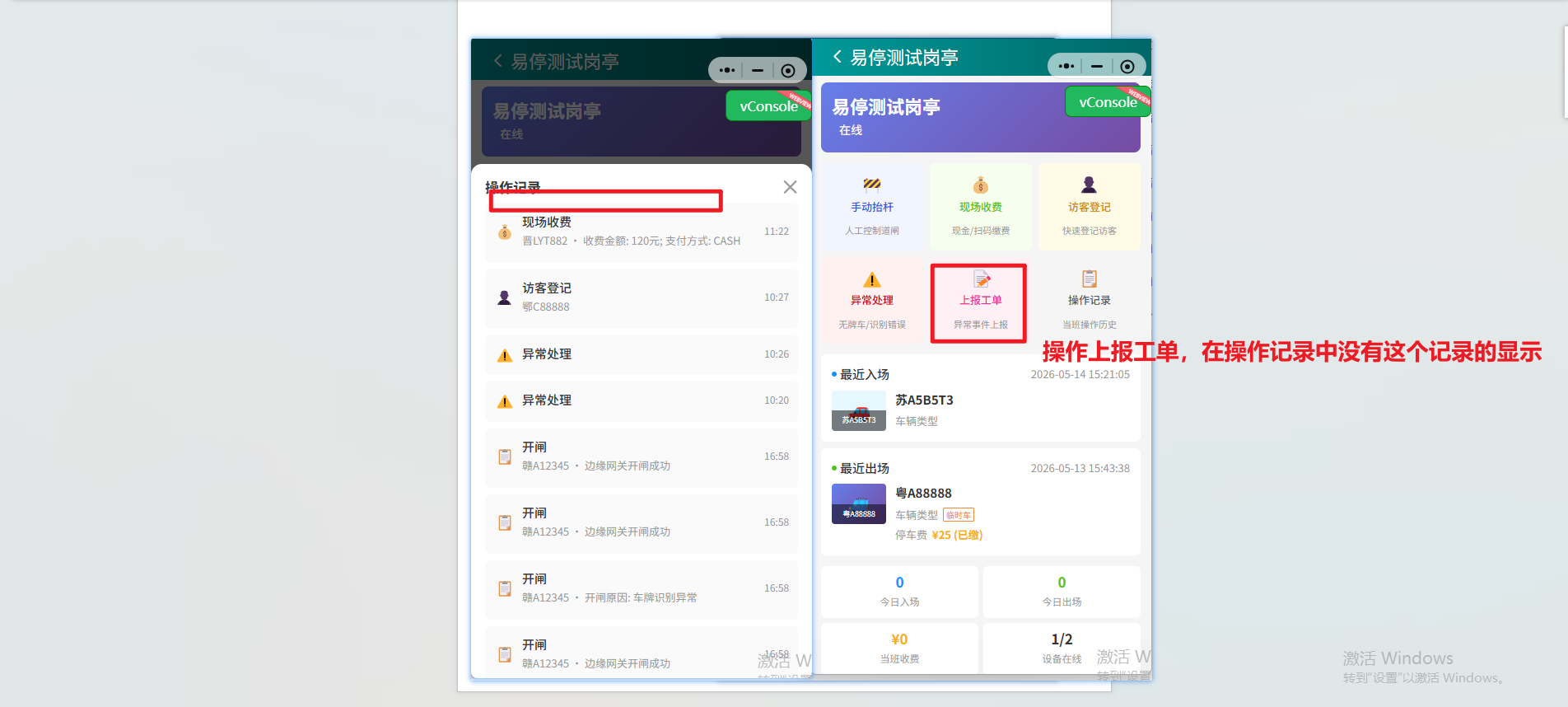Minimize the left panel mini program

tap(758, 71)
